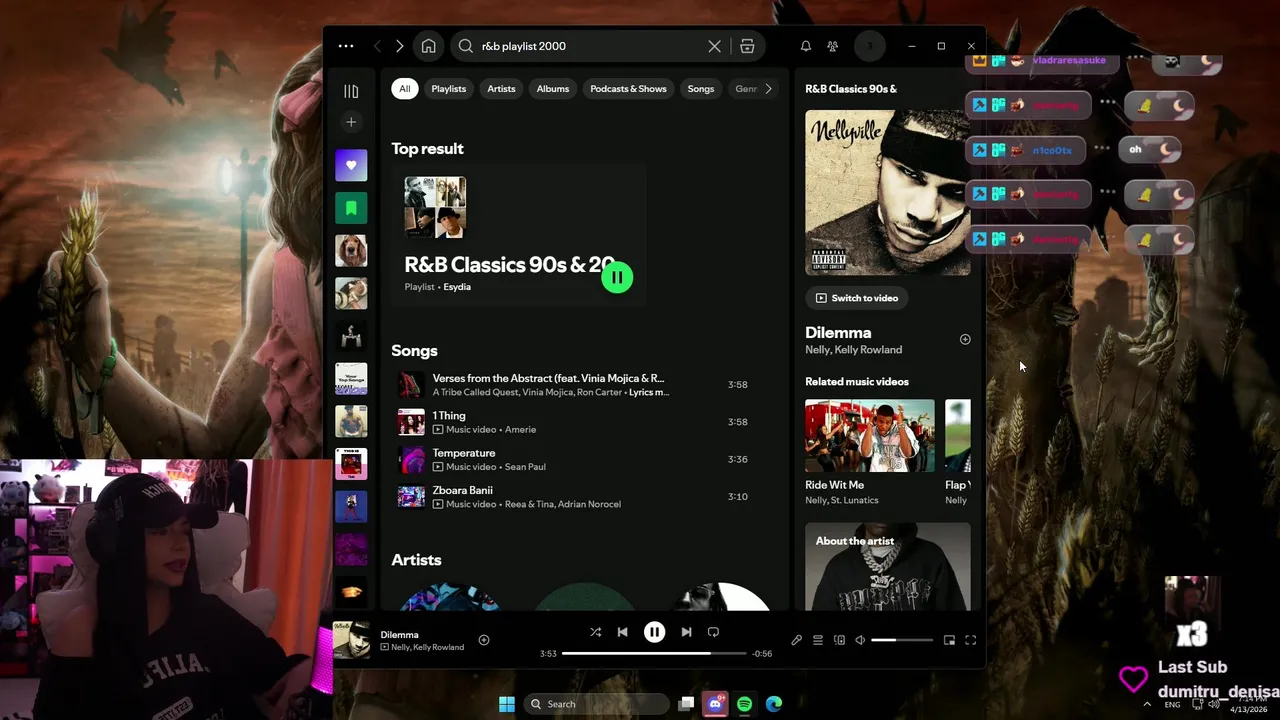Image resolution: width=1280 pixels, height=720 pixels.
Task: Open the R&B Classics 90s & 2000s playlist card
Action: (x=518, y=235)
